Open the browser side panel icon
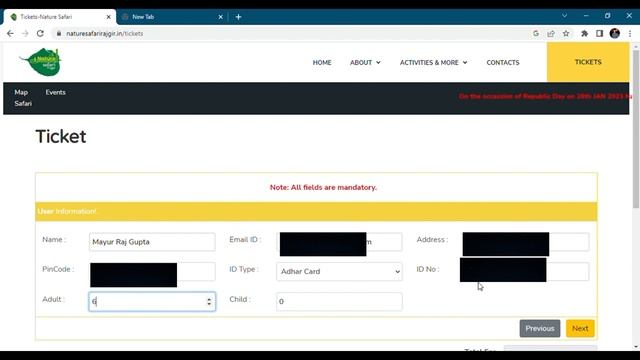The image size is (640, 360). click(x=599, y=33)
